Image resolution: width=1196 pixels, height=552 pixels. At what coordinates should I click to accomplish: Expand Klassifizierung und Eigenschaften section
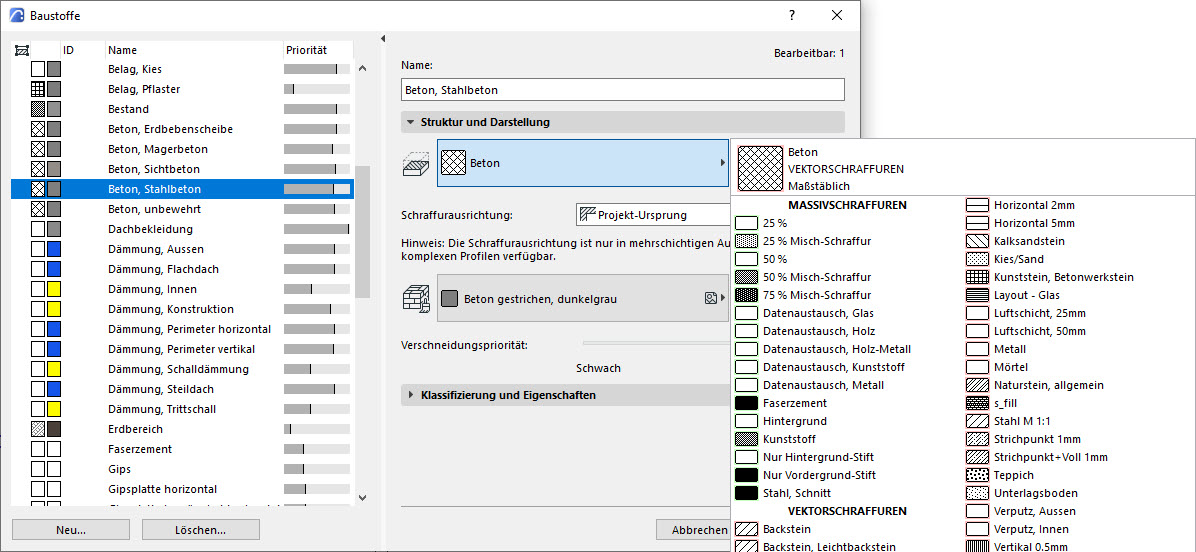pyautogui.click(x=411, y=395)
